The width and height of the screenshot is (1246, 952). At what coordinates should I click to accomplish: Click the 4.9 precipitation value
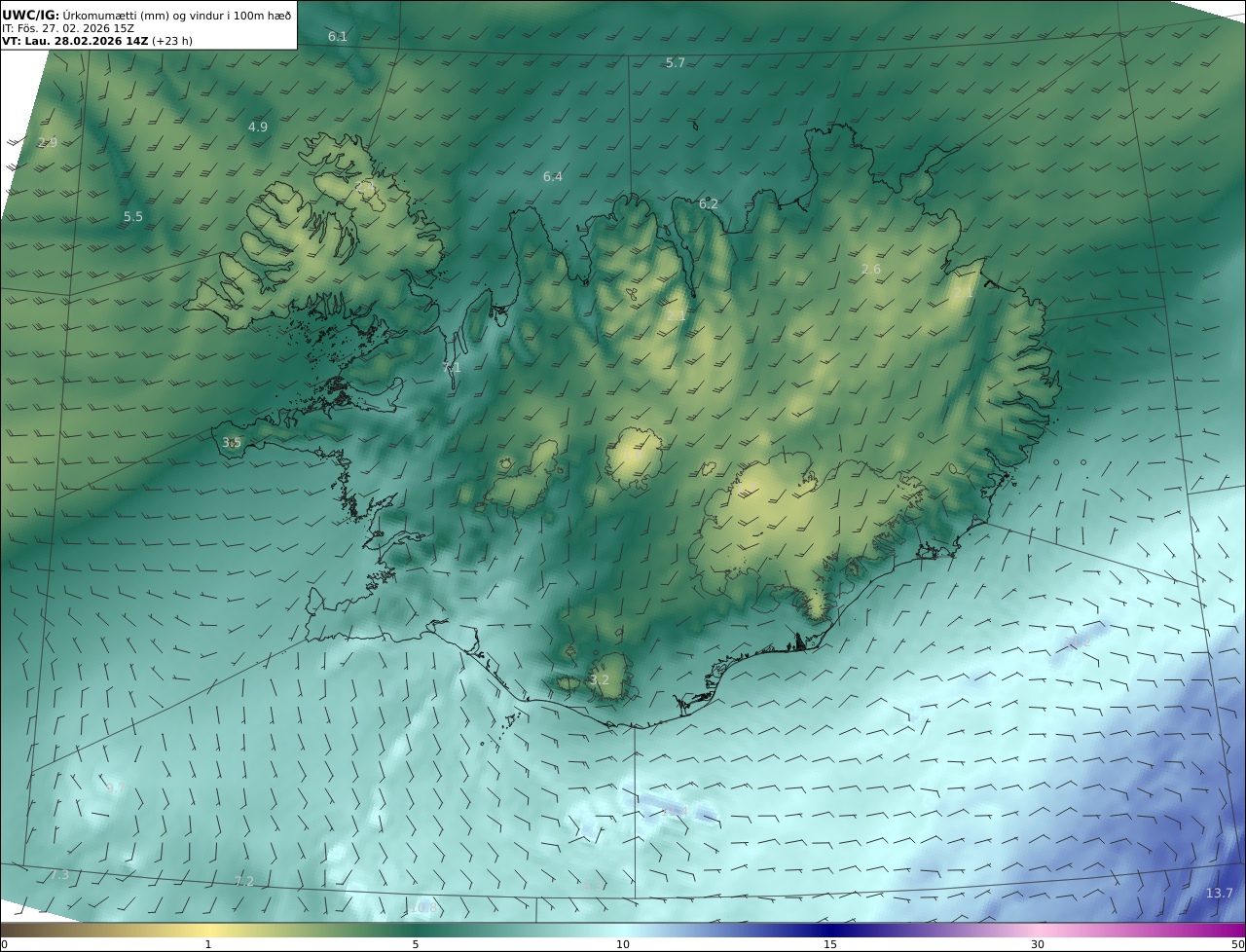coord(258,127)
